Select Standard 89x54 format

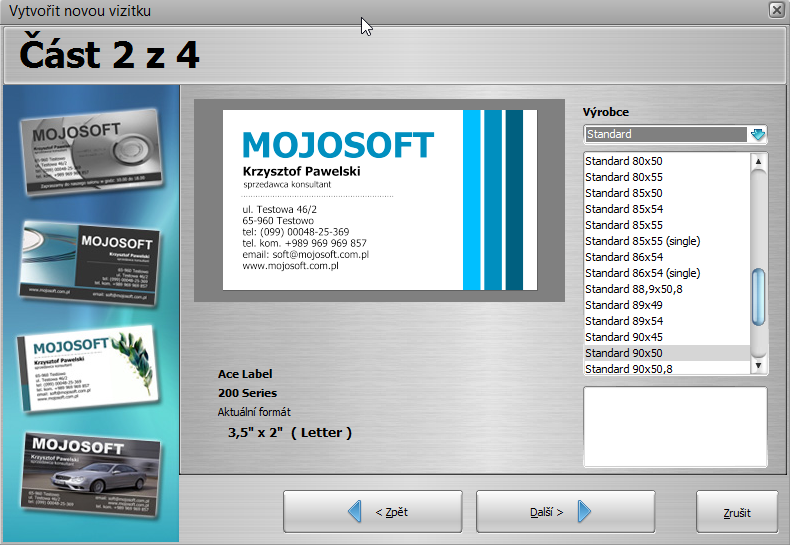point(667,321)
